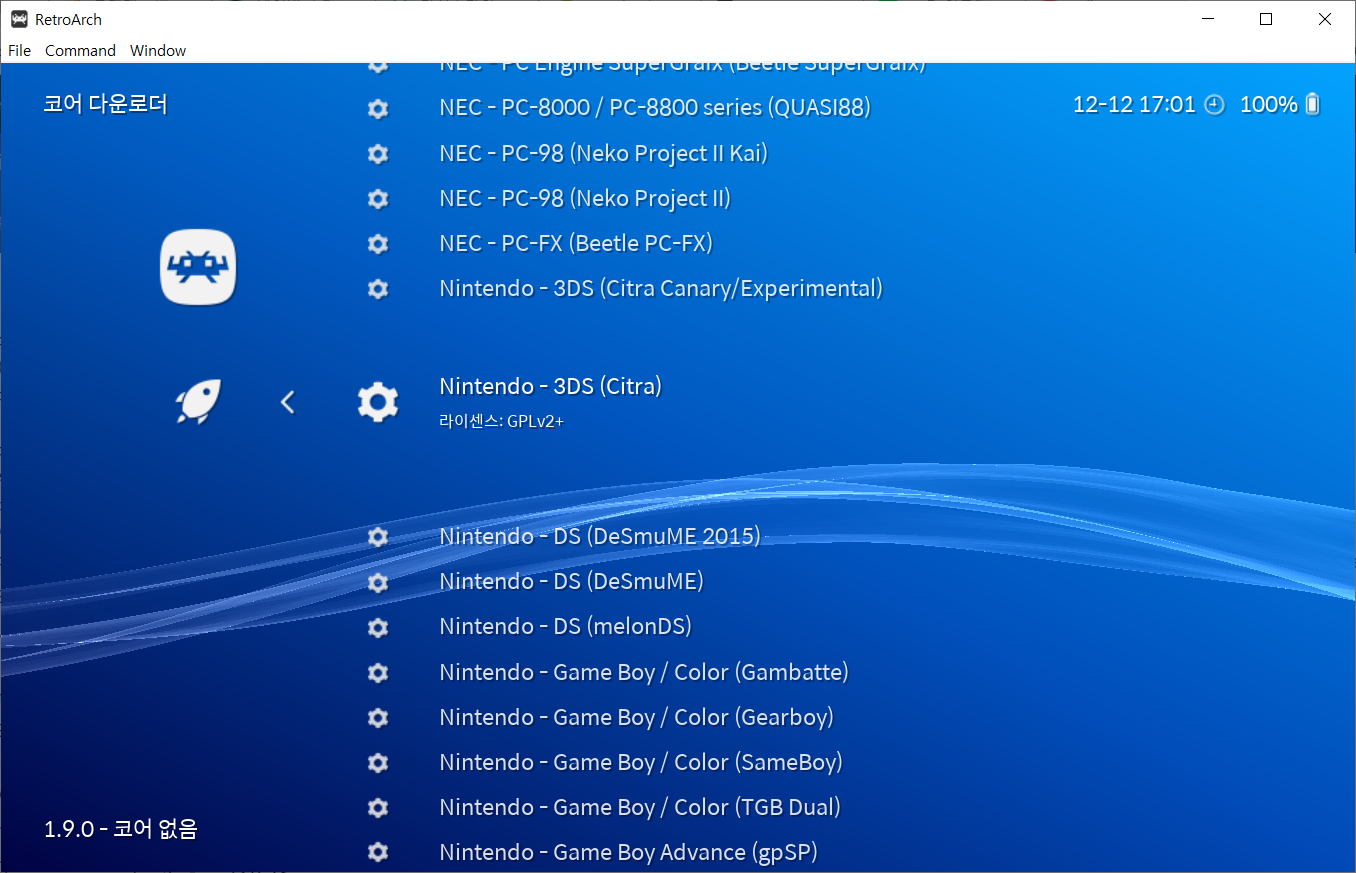Click the 100% battery percentage text
Screen dimensions: 1356x873
click(1268, 104)
